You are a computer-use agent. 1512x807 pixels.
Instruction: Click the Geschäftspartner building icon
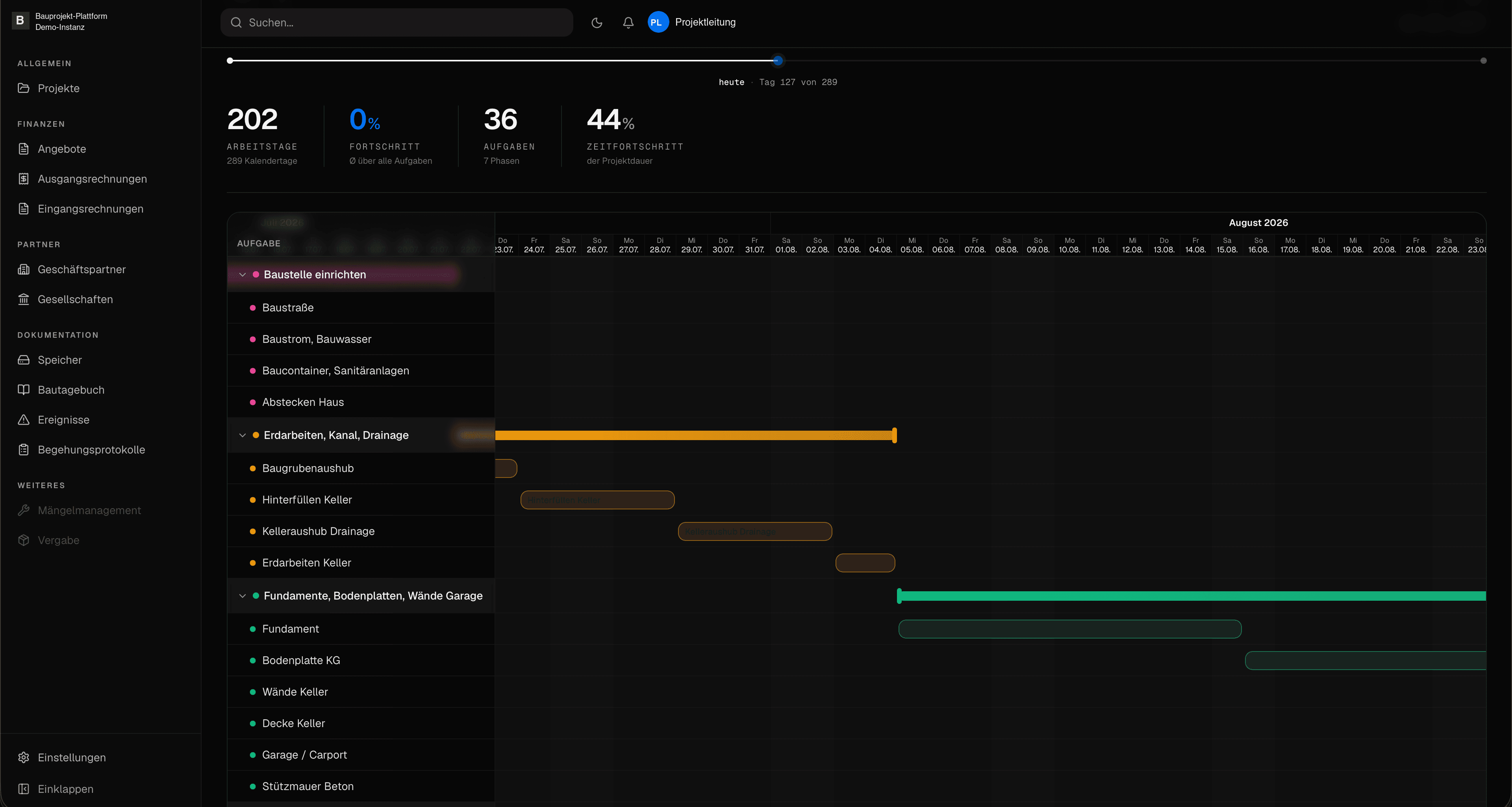[24, 269]
